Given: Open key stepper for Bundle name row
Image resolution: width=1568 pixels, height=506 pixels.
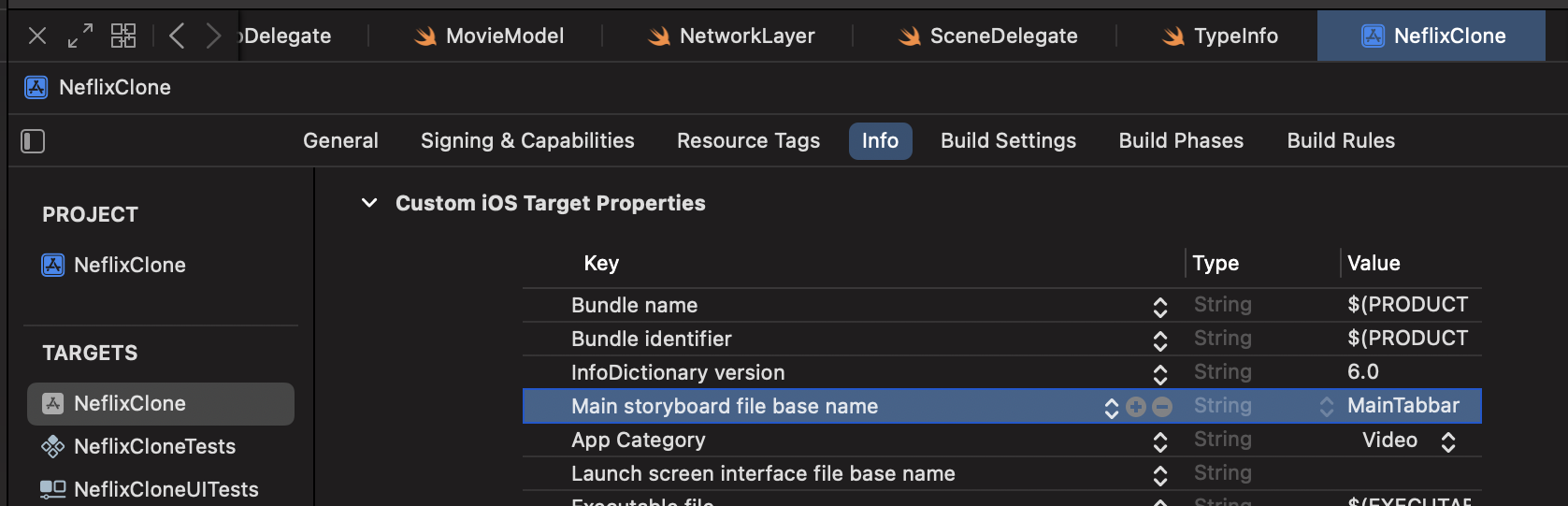Looking at the screenshot, I should tap(1160, 307).
